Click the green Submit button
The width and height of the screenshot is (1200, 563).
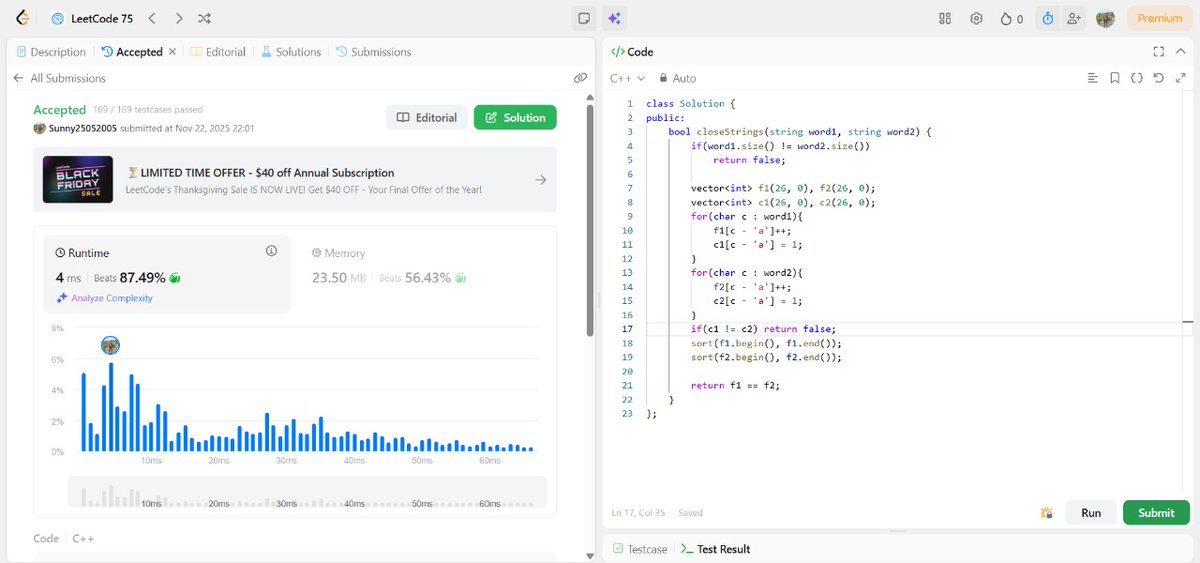pos(1156,512)
